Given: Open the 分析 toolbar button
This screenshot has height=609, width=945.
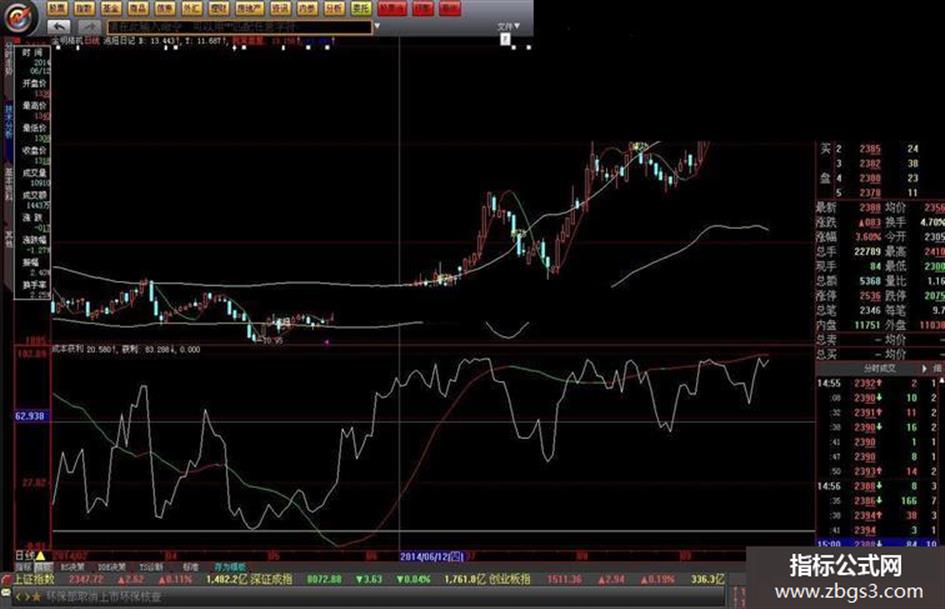Looking at the screenshot, I should tap(334, 8).
